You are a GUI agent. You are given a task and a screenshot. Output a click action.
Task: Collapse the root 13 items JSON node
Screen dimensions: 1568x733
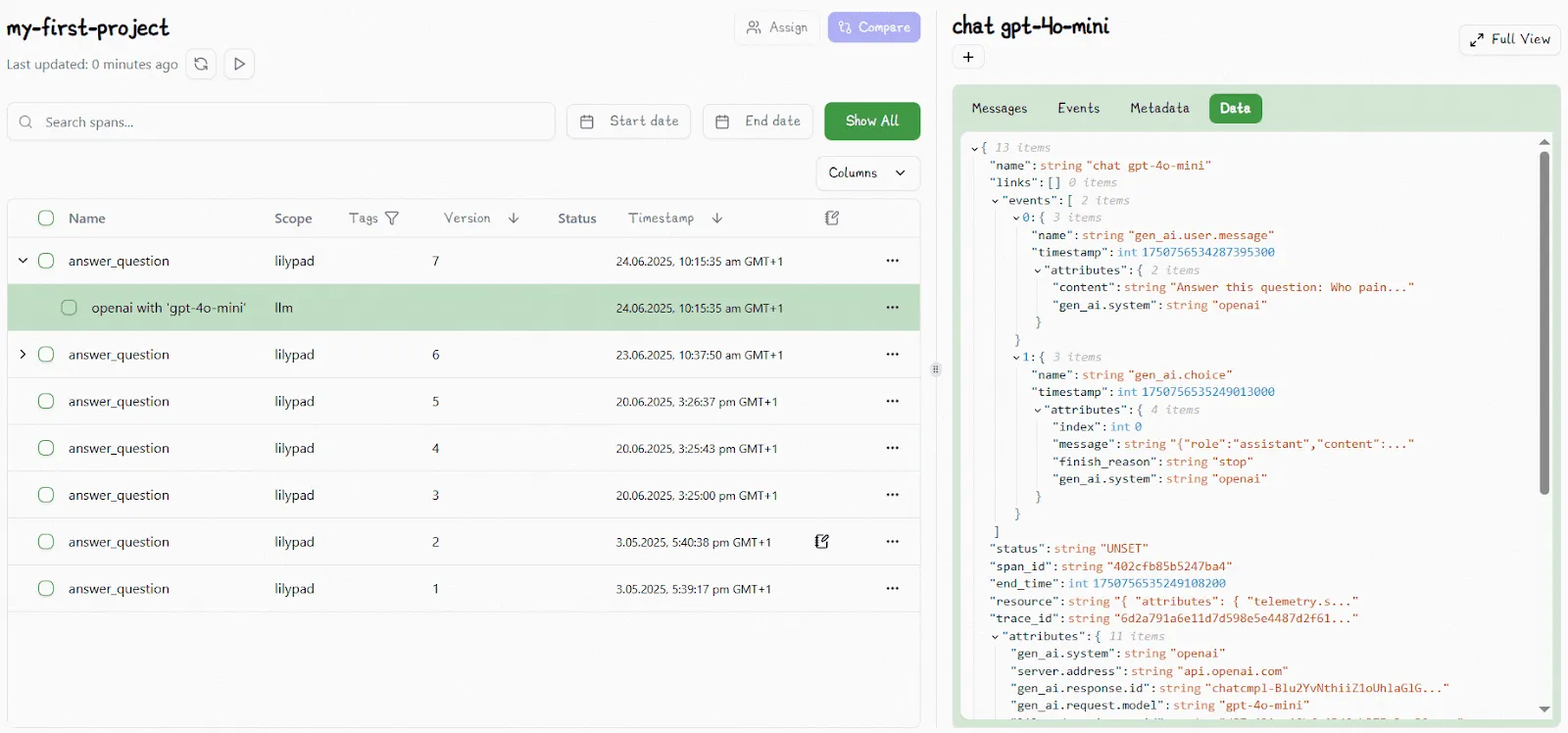[x=974, y=148]
